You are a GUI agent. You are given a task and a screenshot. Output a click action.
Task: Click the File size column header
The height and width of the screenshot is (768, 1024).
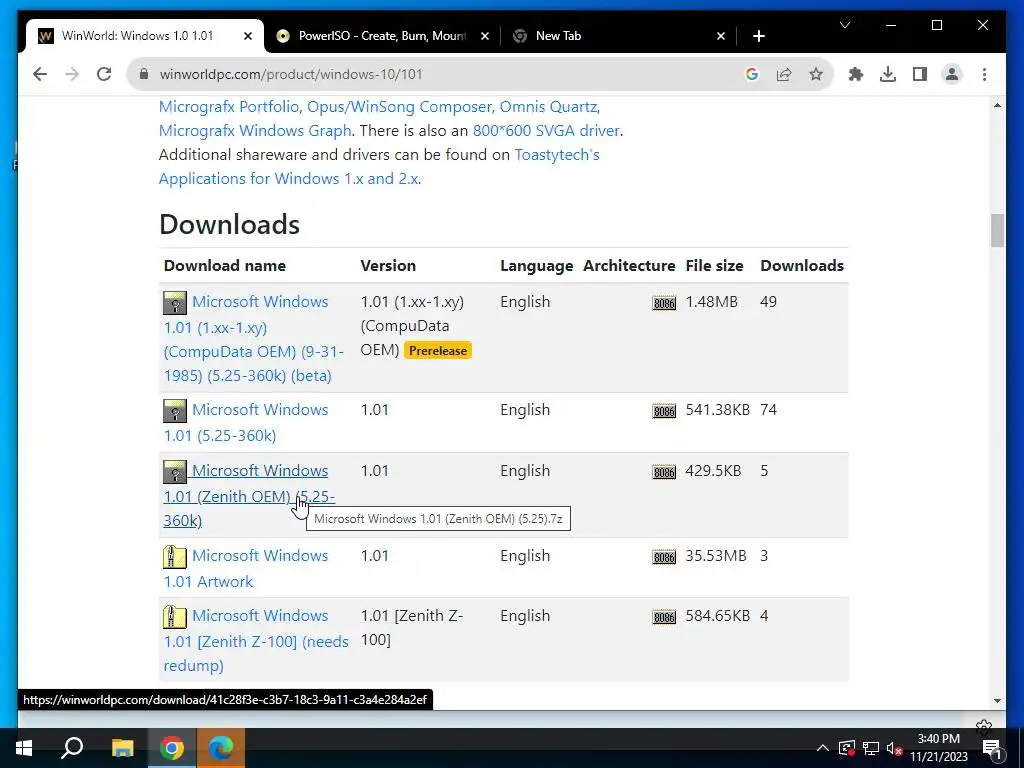pos(714,266)
